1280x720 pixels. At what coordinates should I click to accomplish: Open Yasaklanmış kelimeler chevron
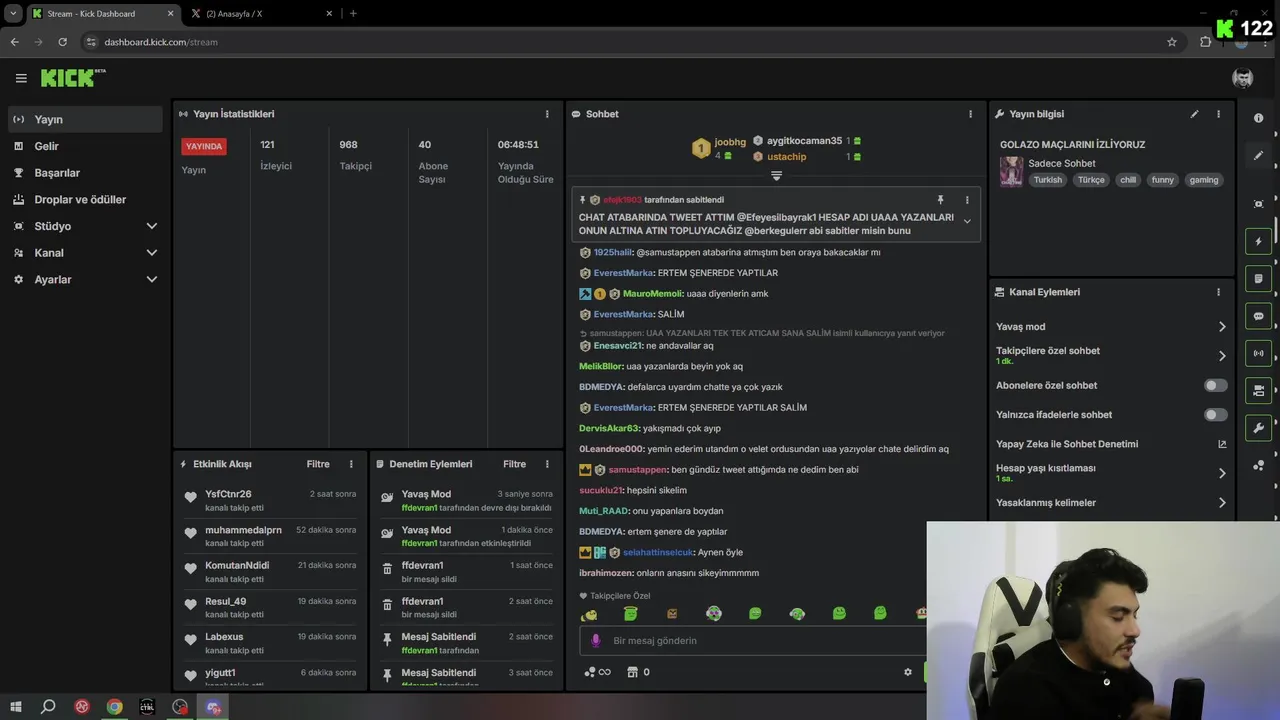[1222, 503]
